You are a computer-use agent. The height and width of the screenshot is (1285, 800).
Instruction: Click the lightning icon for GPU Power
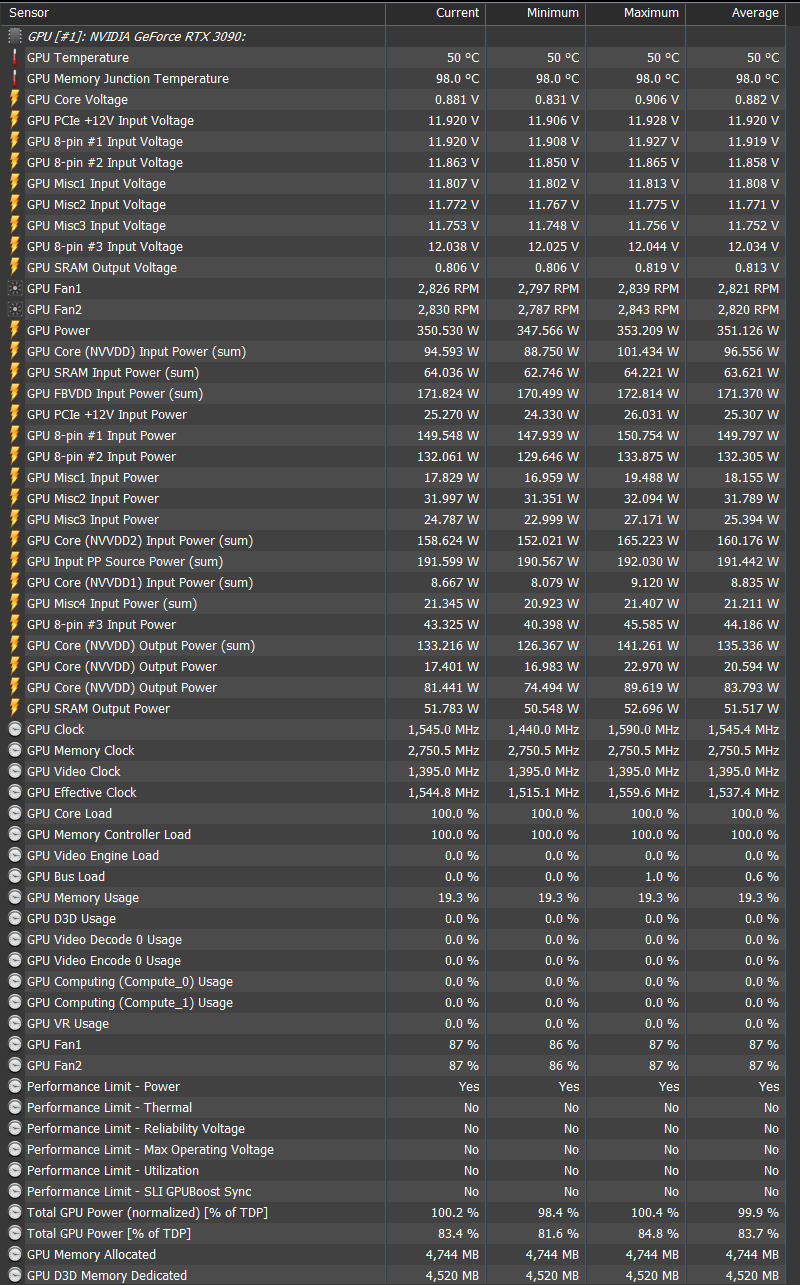click(15, 330)
